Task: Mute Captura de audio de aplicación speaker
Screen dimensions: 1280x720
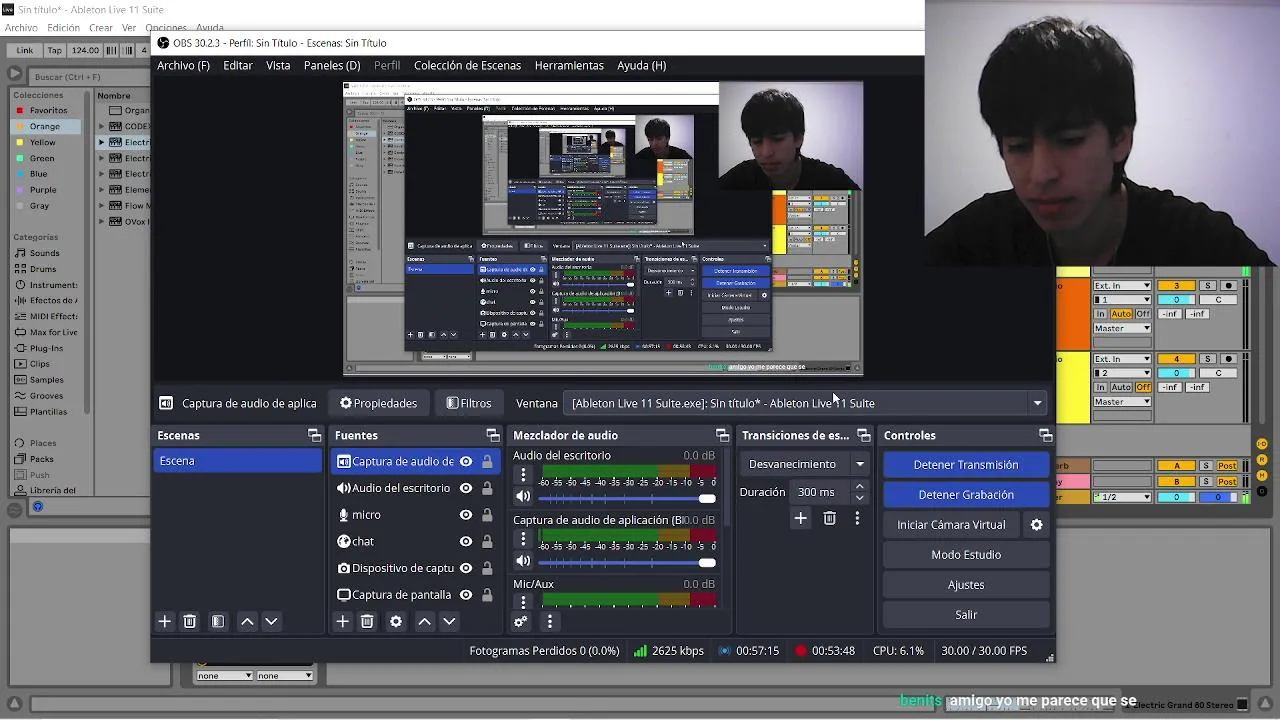Action: pos(523,561)
